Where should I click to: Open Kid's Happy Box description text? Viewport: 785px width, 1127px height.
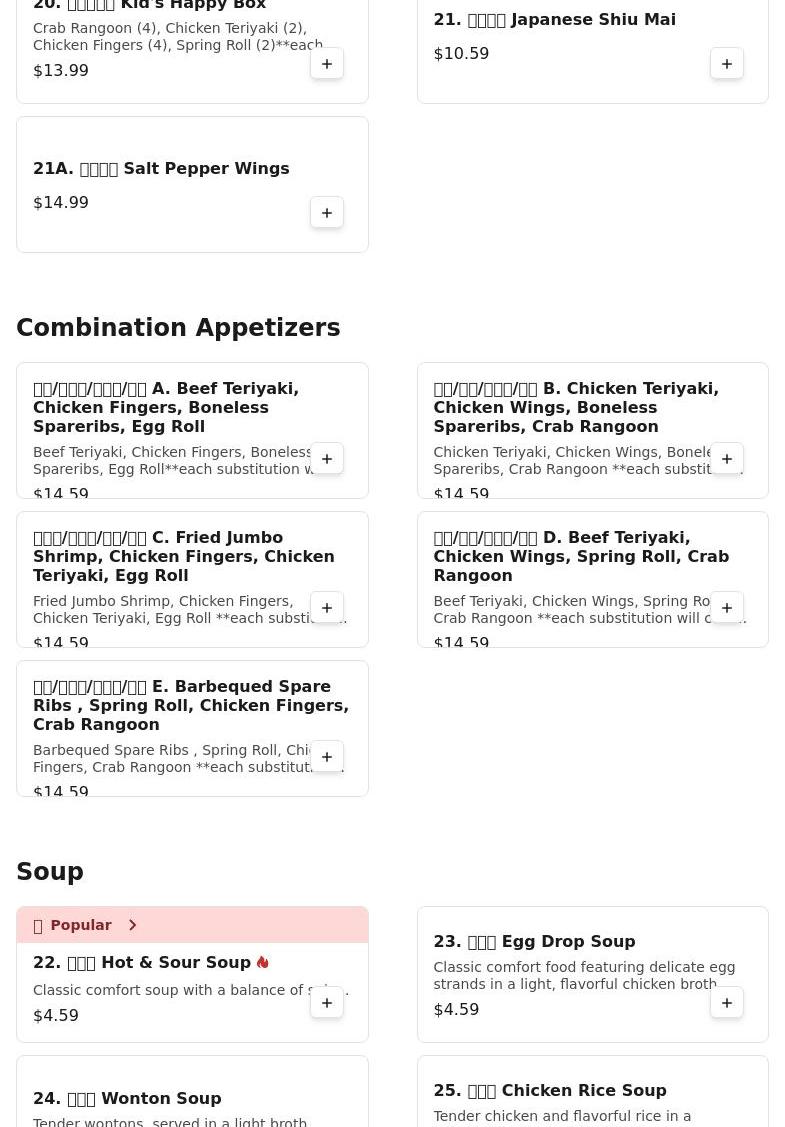(178, 36)
